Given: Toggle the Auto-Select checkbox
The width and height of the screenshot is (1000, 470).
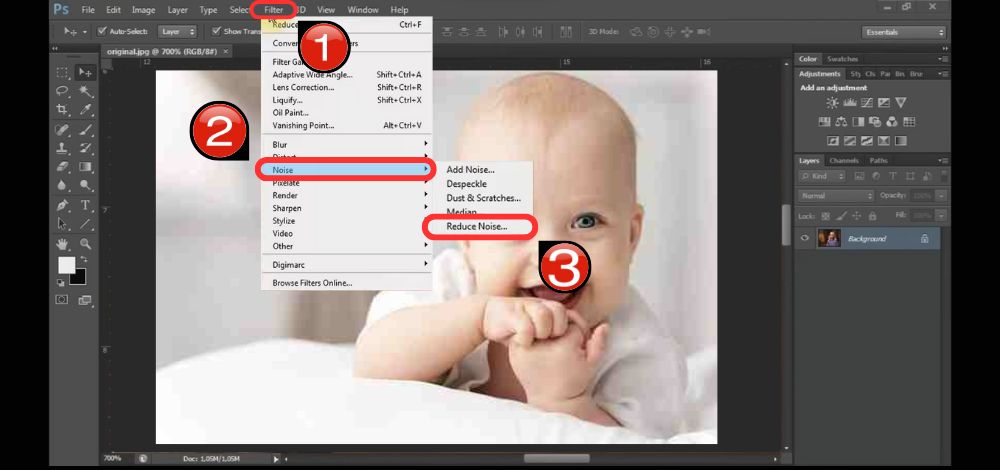Looking at the screenshot, I should coord(101,31).
